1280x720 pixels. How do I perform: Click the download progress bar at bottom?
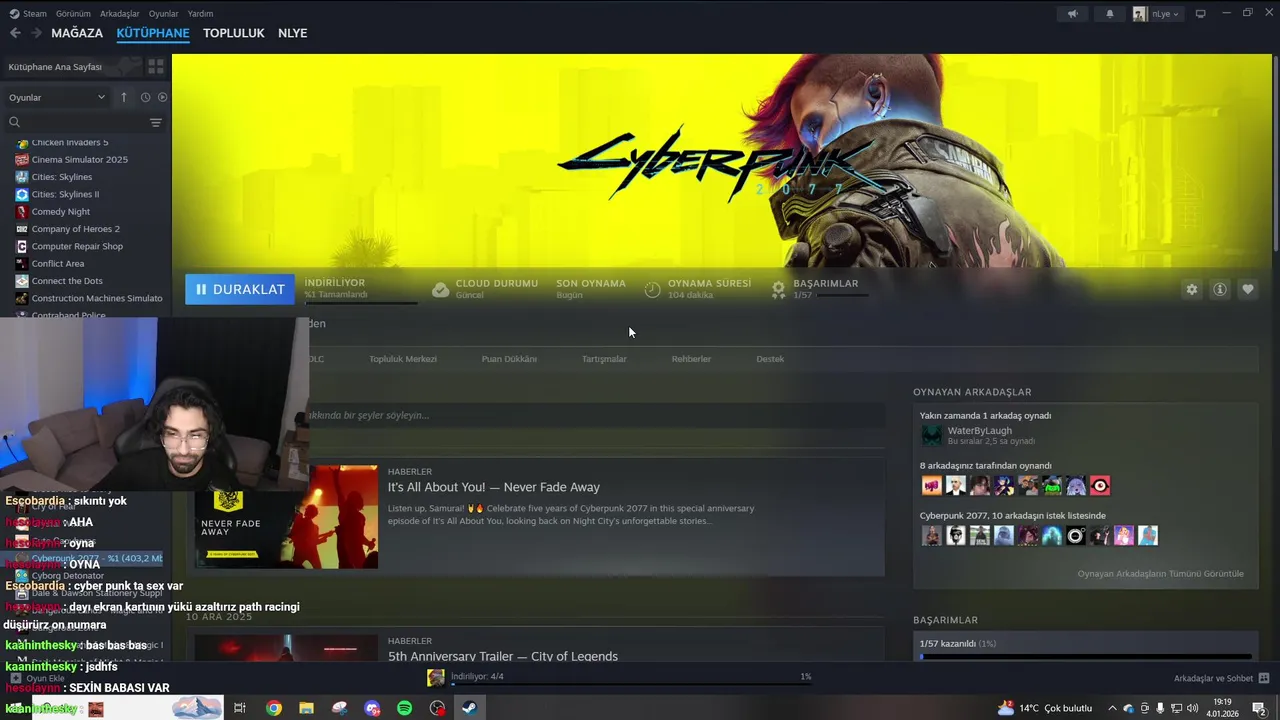(x=632, y=684)
